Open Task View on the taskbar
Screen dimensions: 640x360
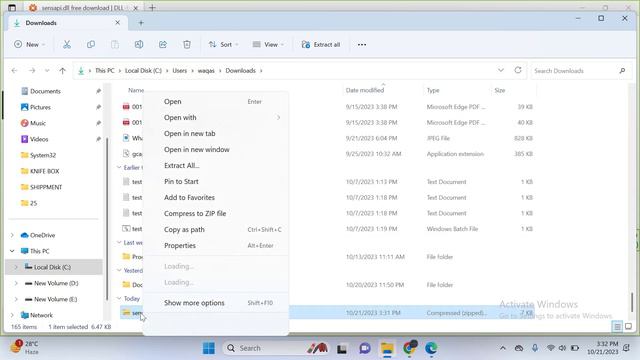[x=342, y=348]
